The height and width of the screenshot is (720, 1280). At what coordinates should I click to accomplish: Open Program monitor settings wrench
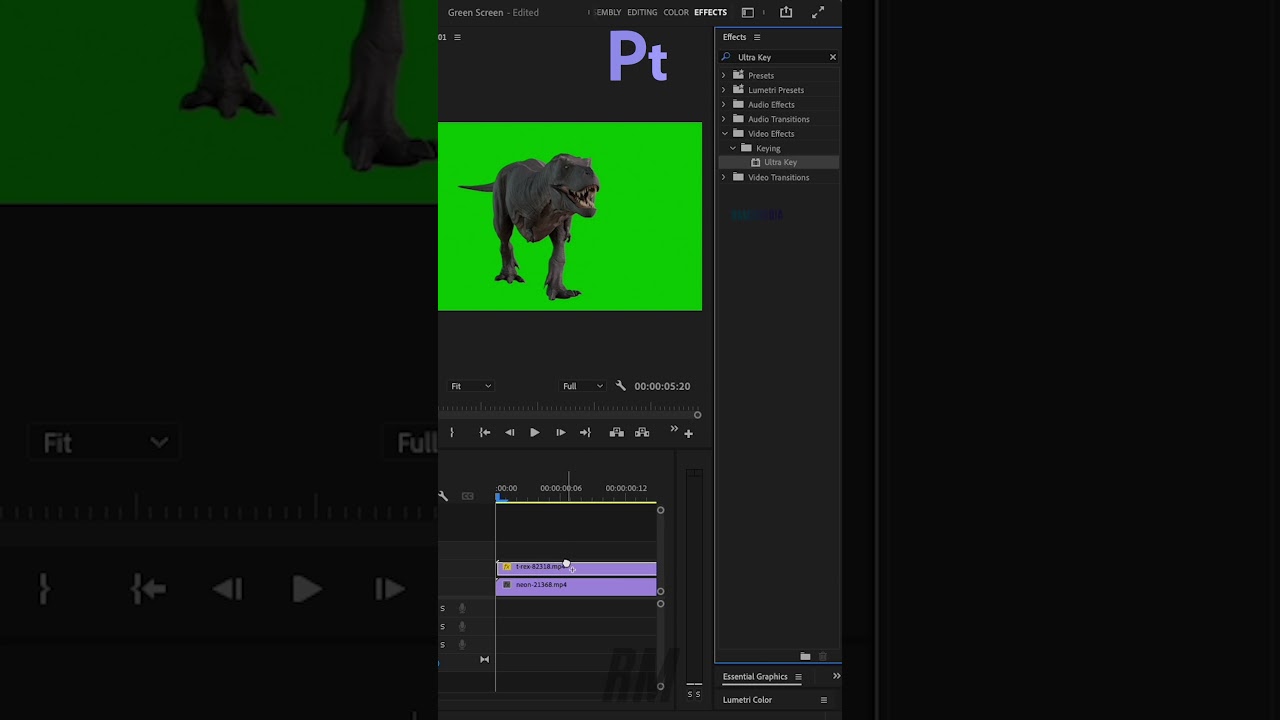coord(621,386)
